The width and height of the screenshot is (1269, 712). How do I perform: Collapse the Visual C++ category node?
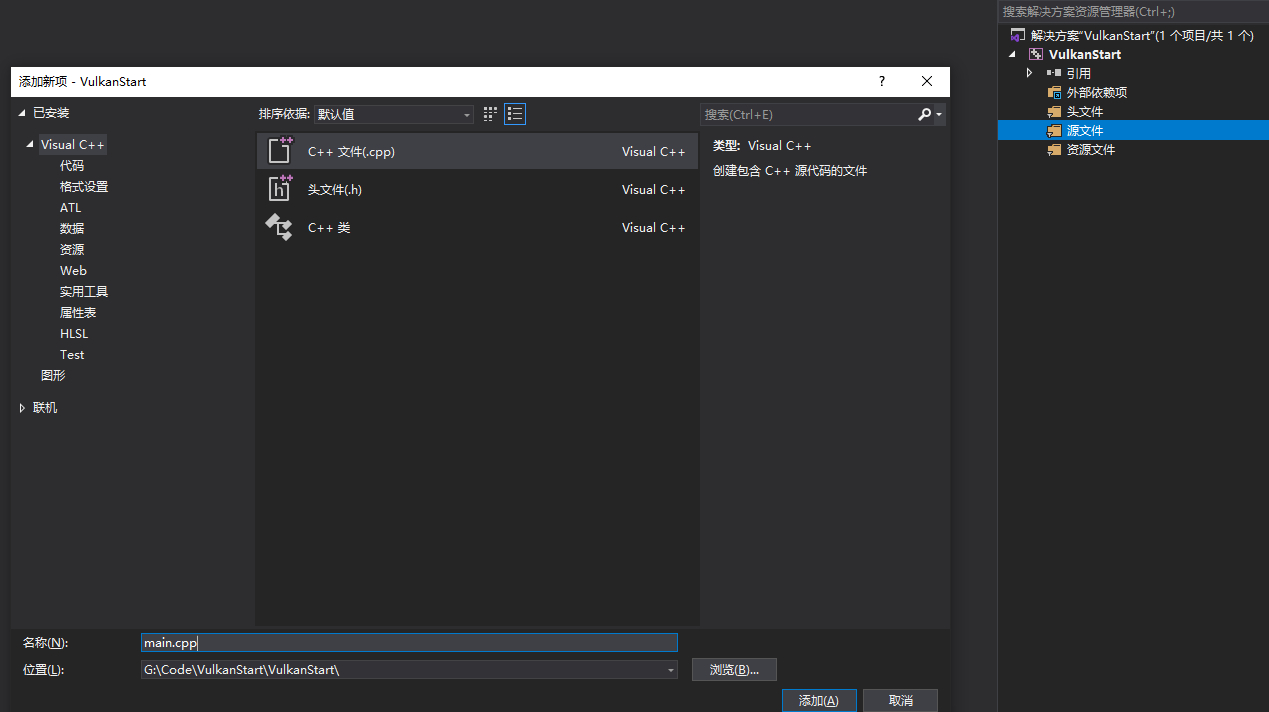click(30, 145)
